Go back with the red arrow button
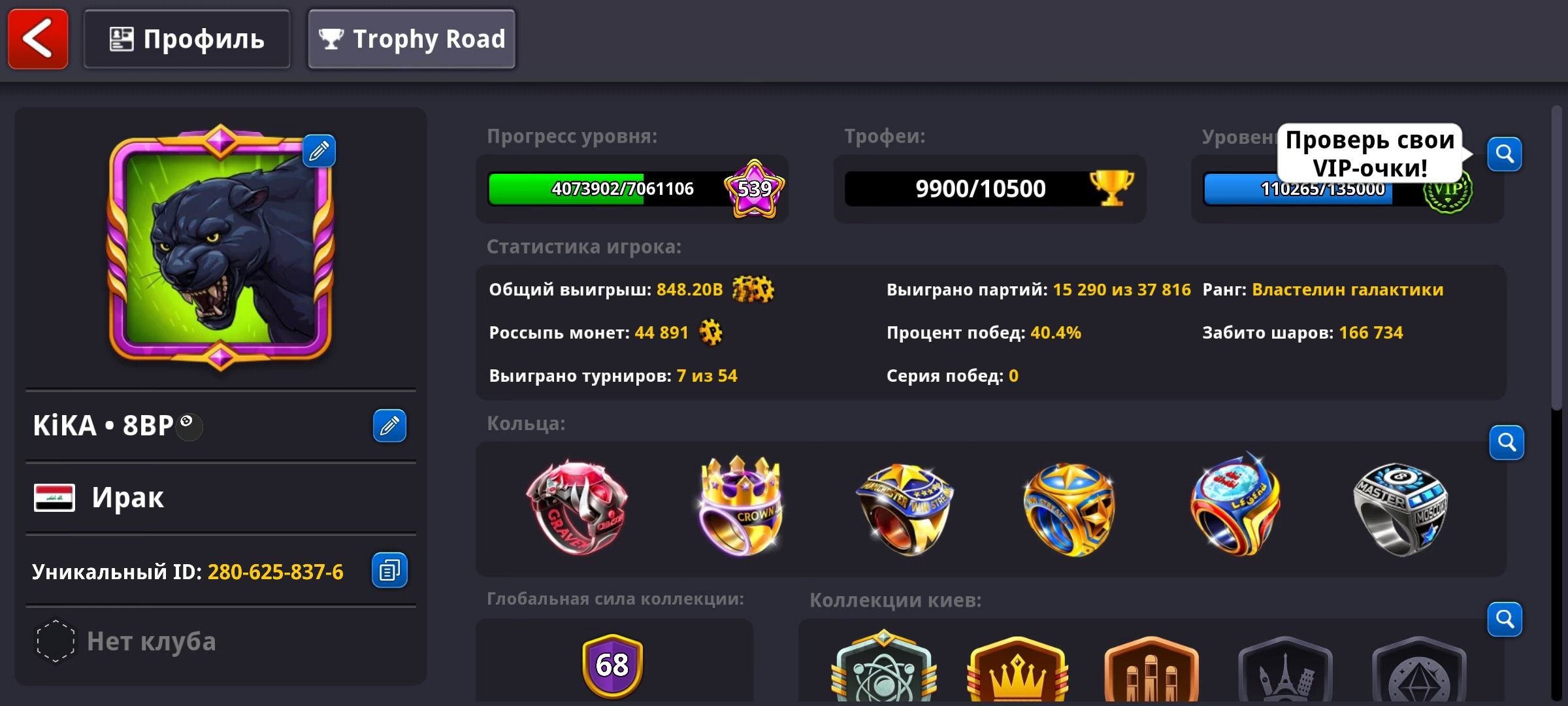Screen dimensions: 1568x706 point(38,39)
